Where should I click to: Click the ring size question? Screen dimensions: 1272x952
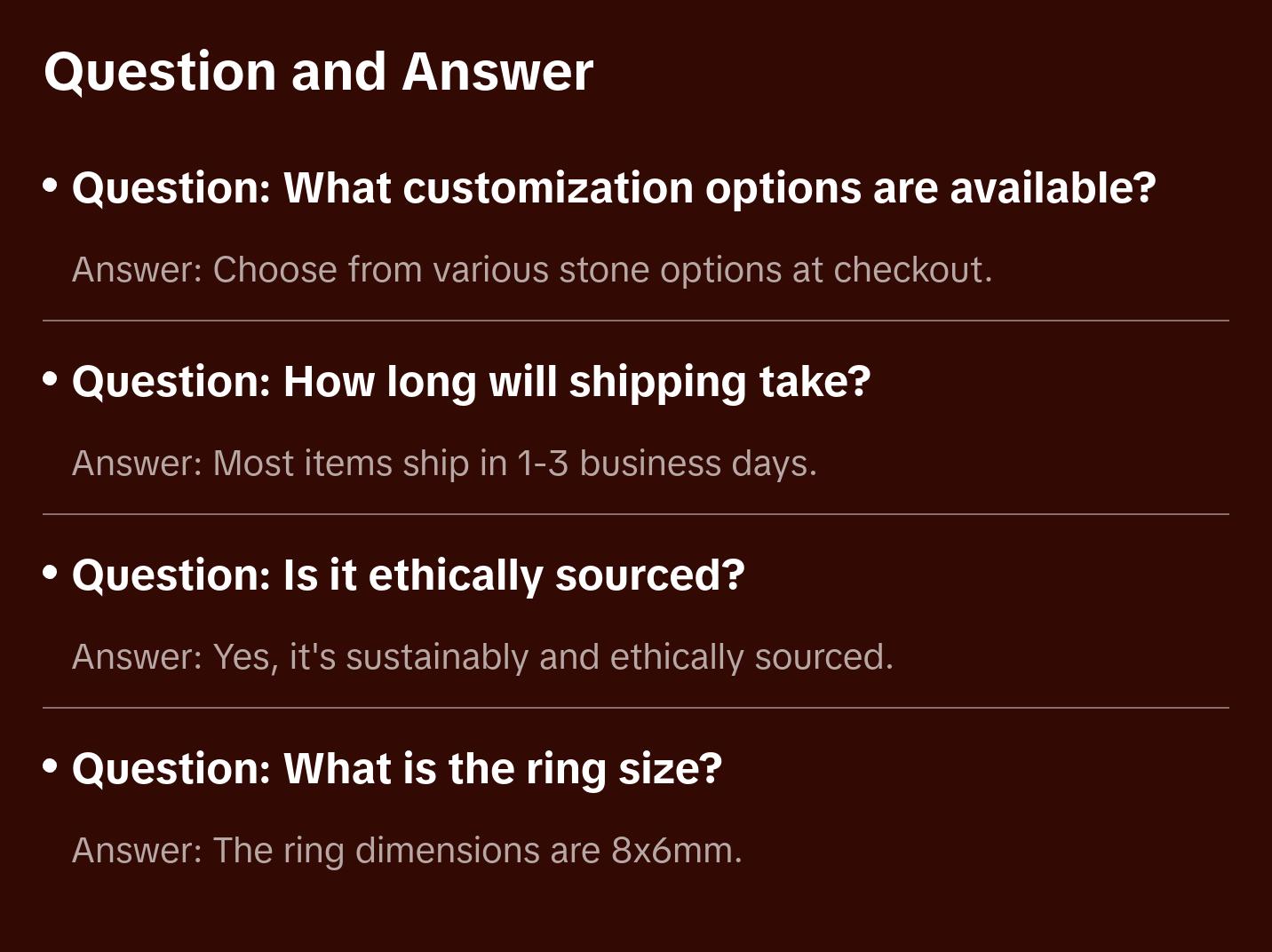point(396,769)
